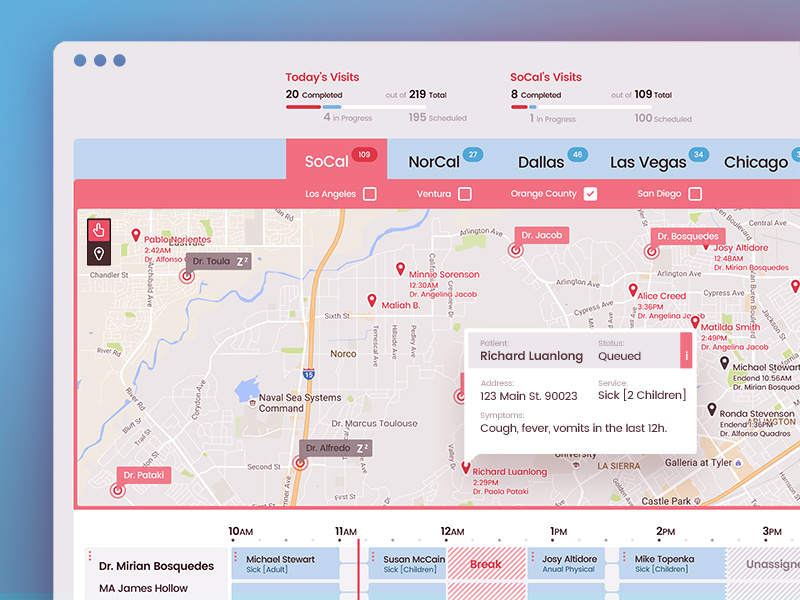Toggle the Los Angeles checkbox
The width and height of the screenshot is (800, 600).
(370, 194)
